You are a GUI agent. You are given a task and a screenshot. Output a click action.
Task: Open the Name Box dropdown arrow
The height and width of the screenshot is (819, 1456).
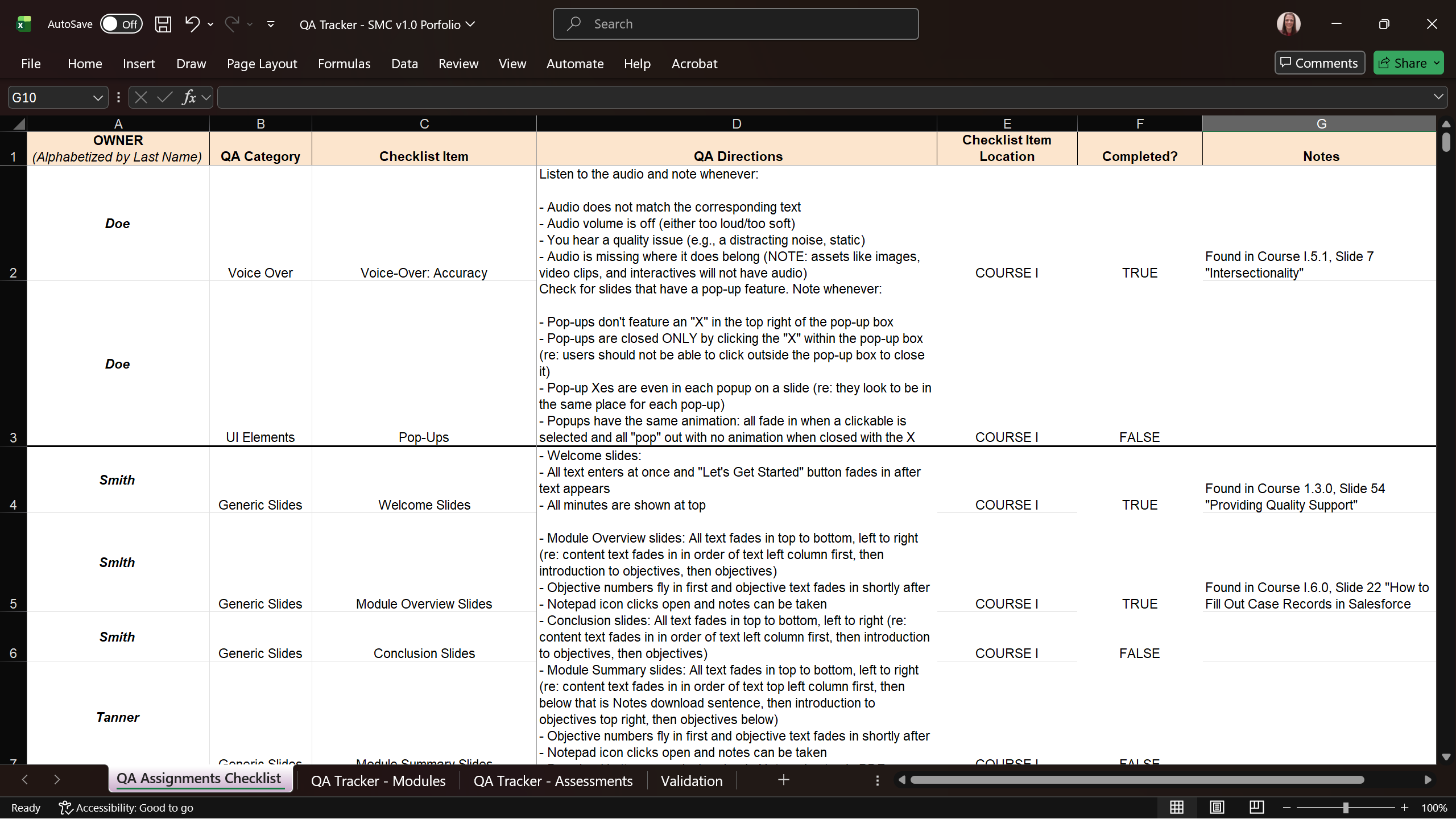(98, 98)
